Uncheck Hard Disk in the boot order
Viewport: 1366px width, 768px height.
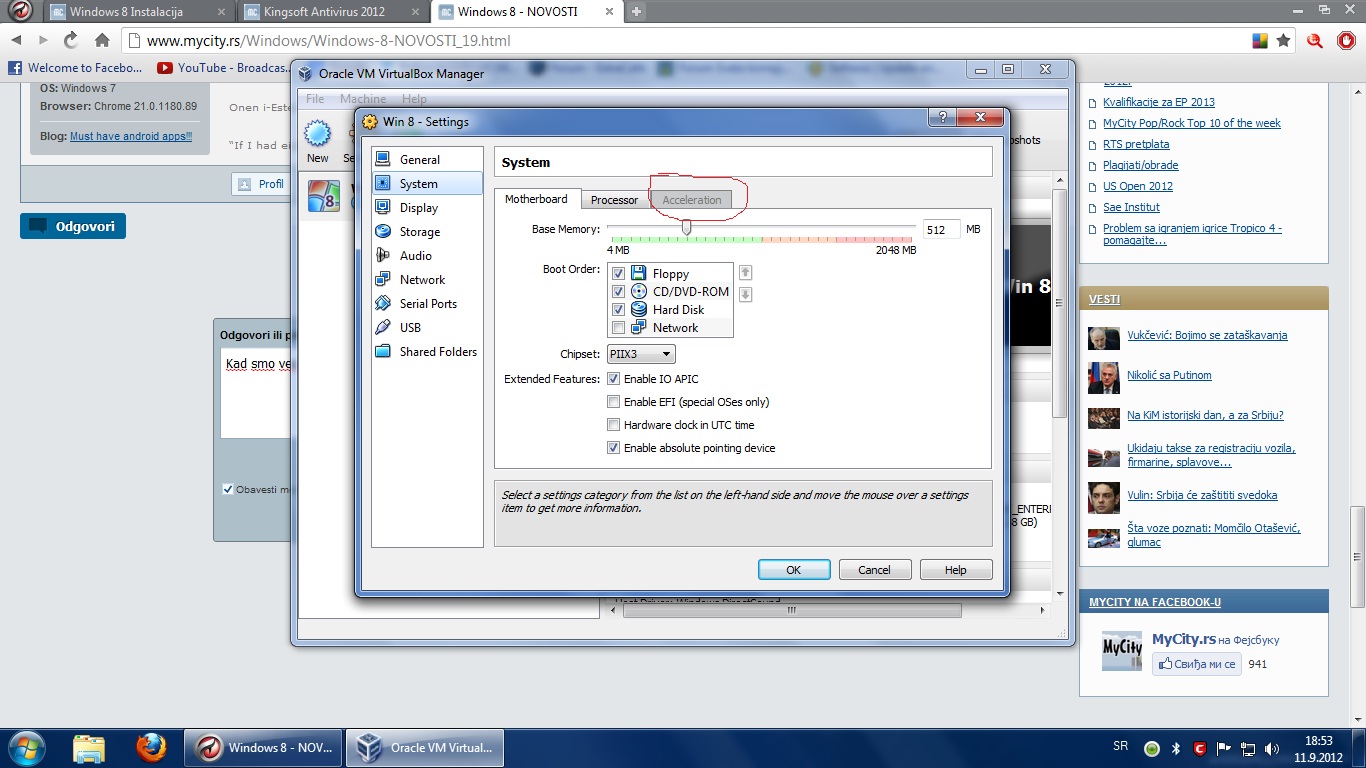click(618, 310)
